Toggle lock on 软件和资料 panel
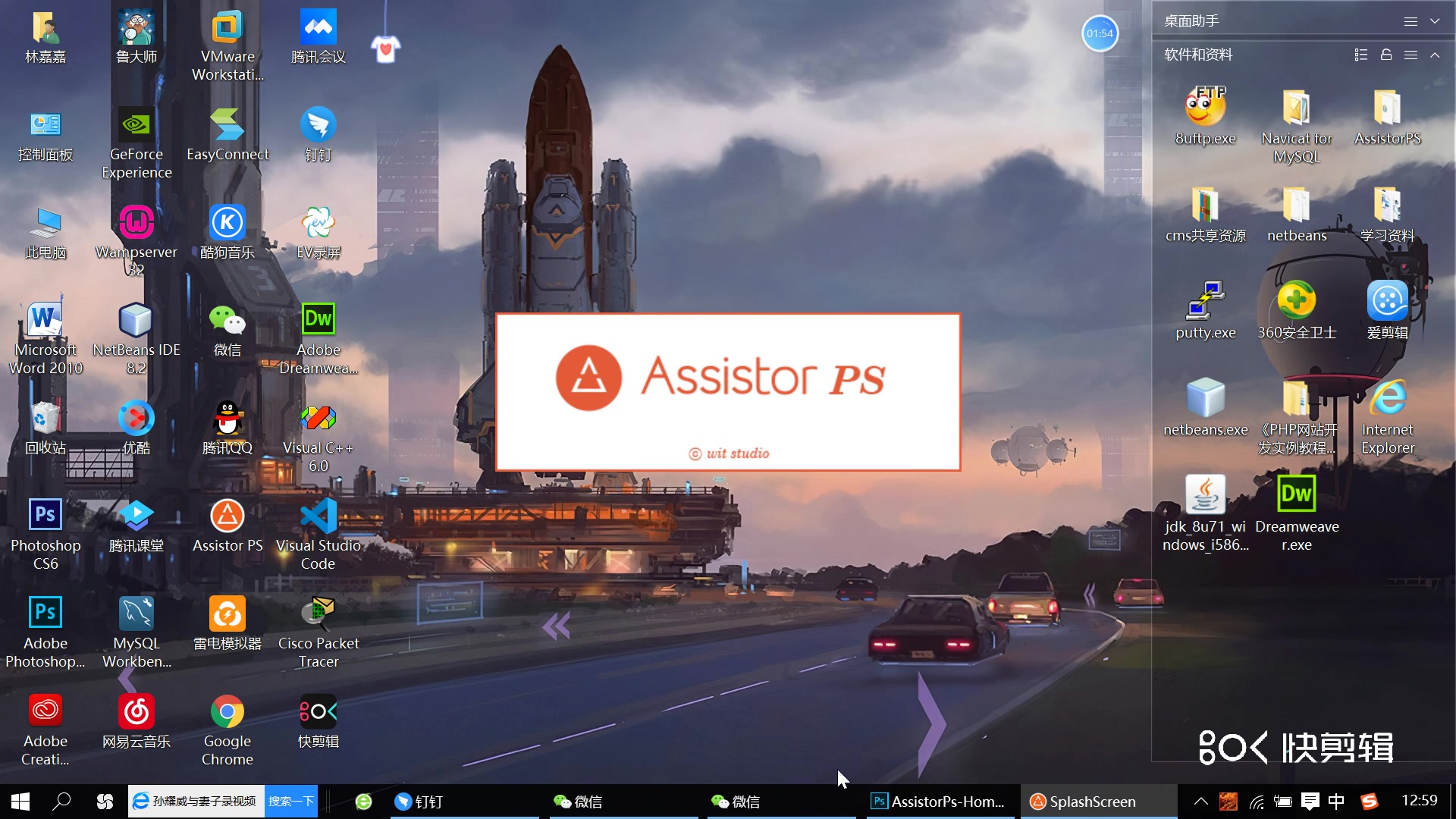The width and height of the screenshot is (1456, 819). point(1386,55)
